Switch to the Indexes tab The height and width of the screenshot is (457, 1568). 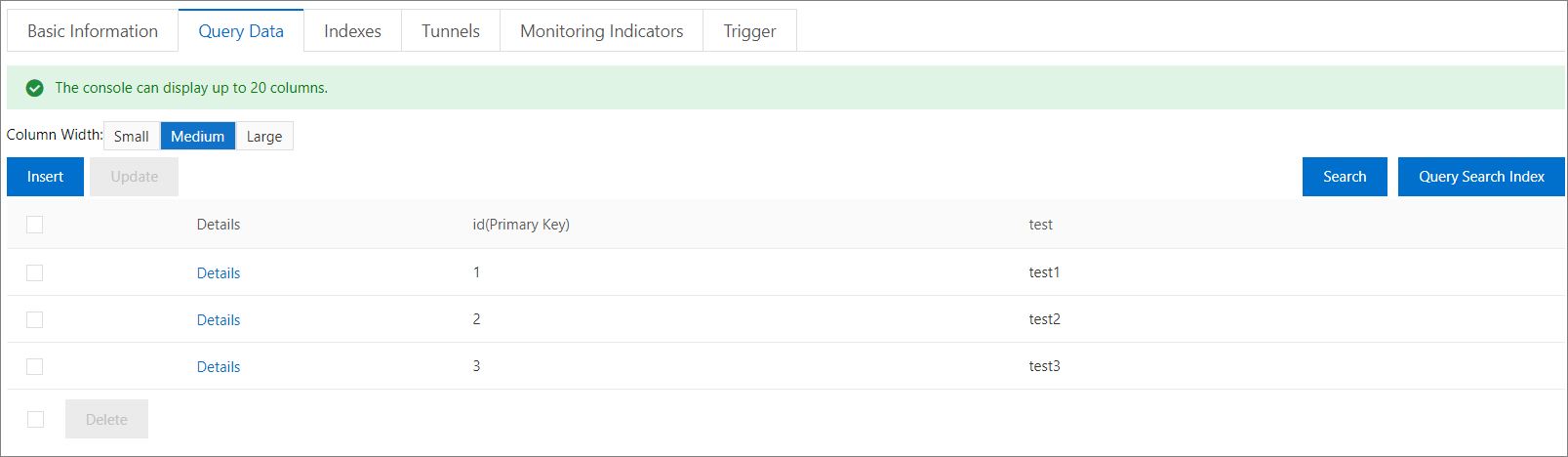pyautogui.click(x=352, y=31)
